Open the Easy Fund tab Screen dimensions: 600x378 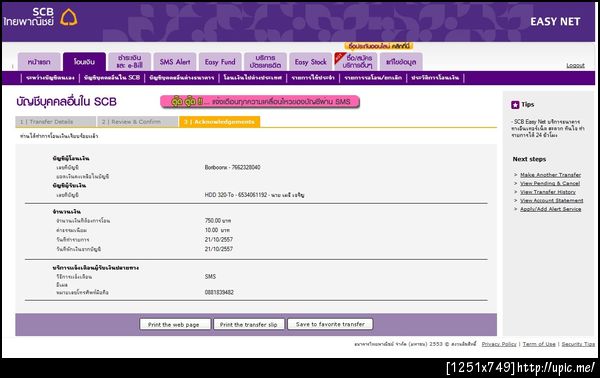[220, 62]
